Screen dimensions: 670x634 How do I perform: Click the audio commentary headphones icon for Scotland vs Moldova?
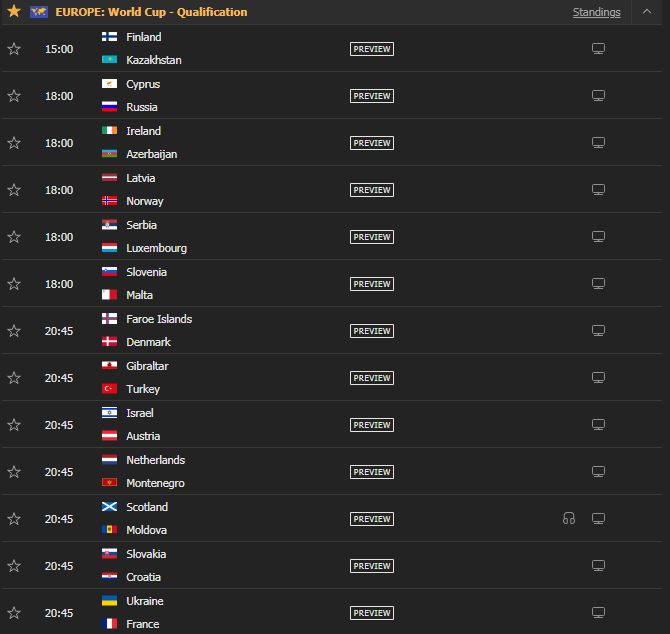point(569,519)
